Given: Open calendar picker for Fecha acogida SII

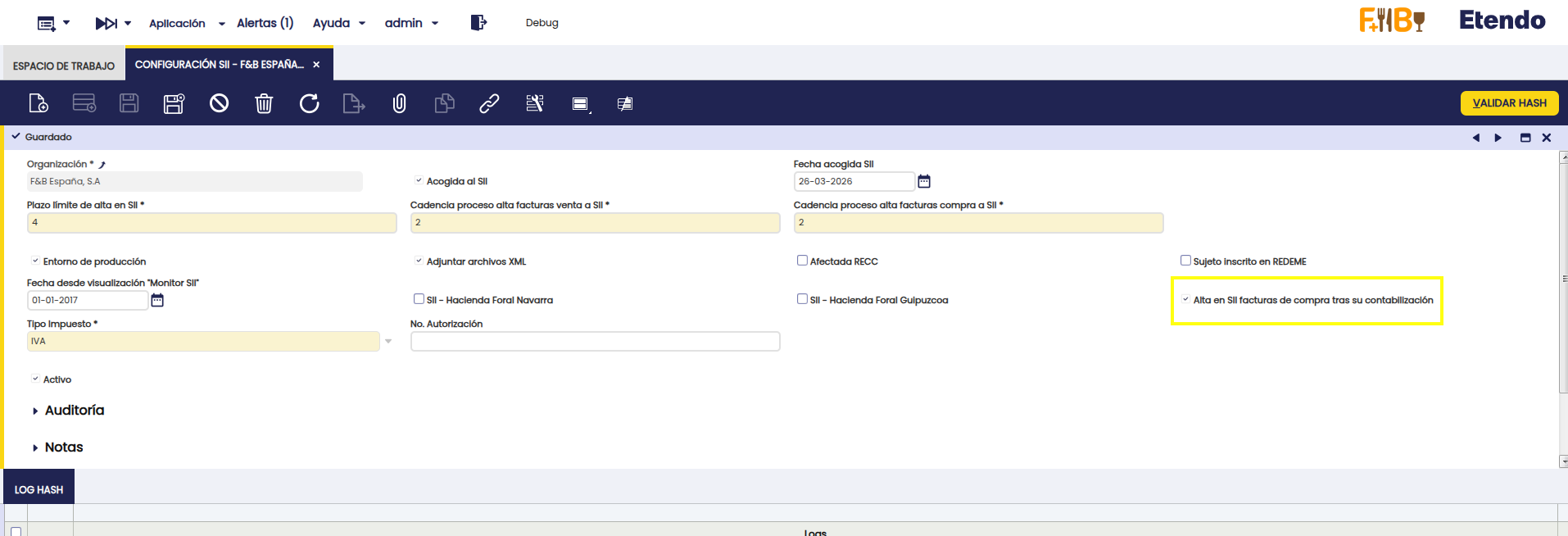Looking at the screenshot, I should [924, 181].
